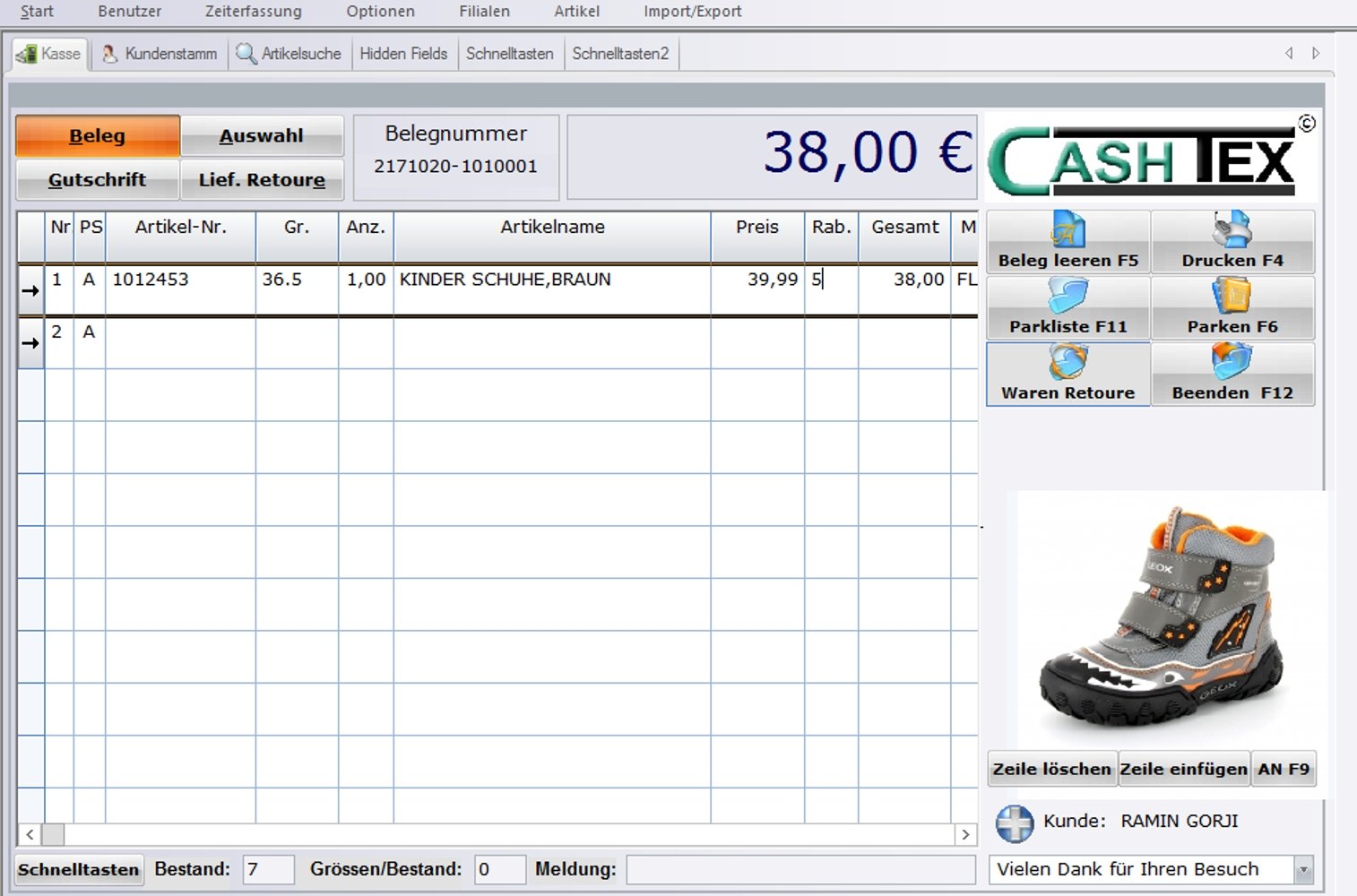Open the Benutzer menu
This screenshot has width=1357, height=896.
click(130, 12)
